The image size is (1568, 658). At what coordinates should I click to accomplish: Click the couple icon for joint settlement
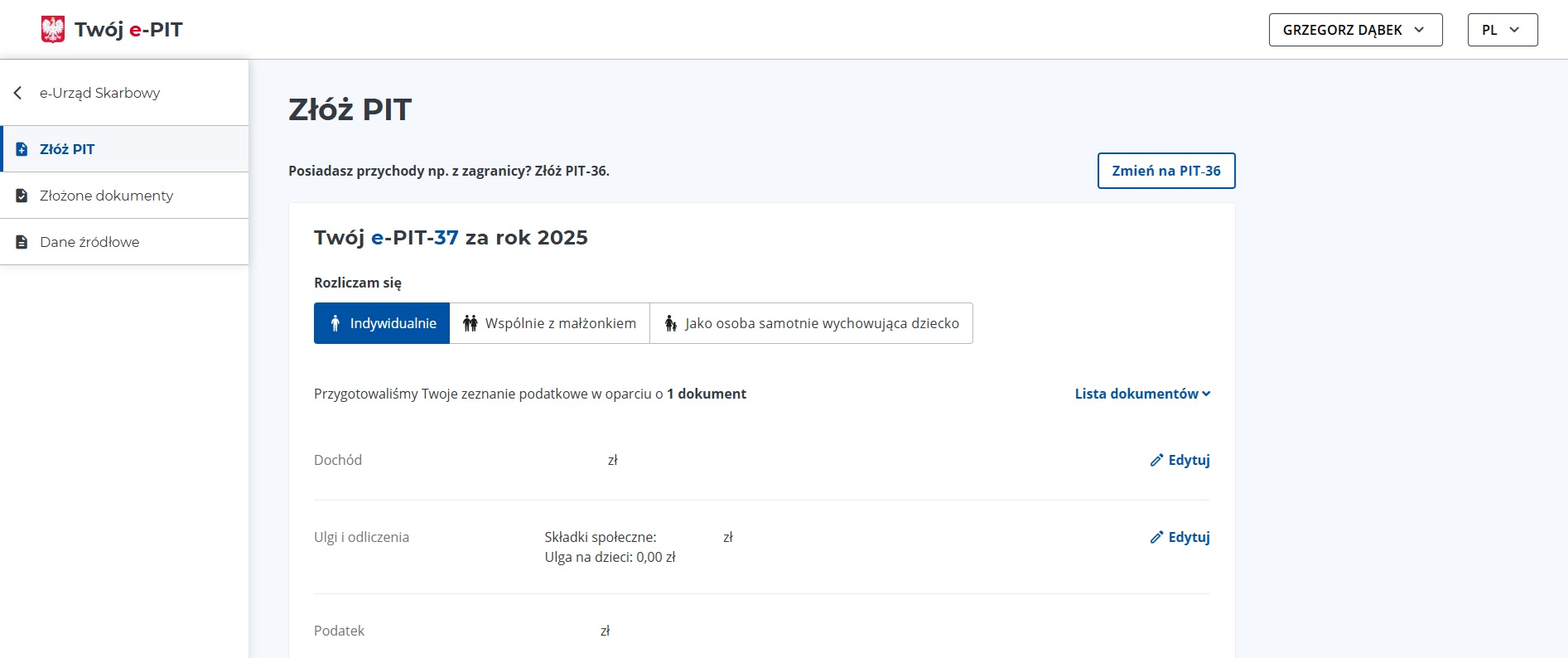tap(470, 323)
